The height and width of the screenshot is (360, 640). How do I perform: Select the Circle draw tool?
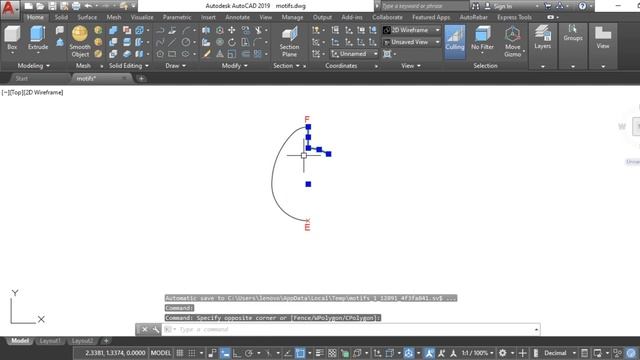click(x=186, y=42)
